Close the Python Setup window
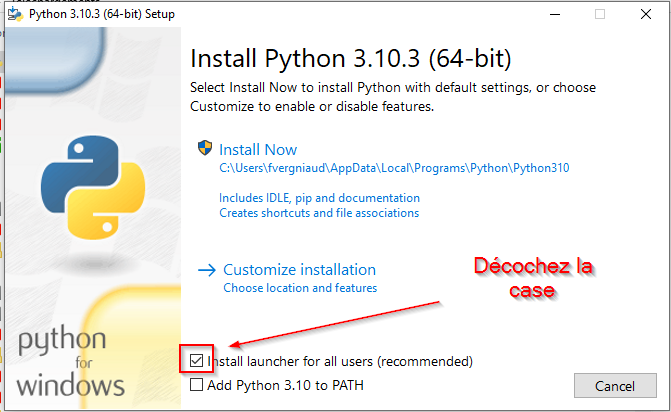This screenshot has width=671, height=412. coord(646,14)
